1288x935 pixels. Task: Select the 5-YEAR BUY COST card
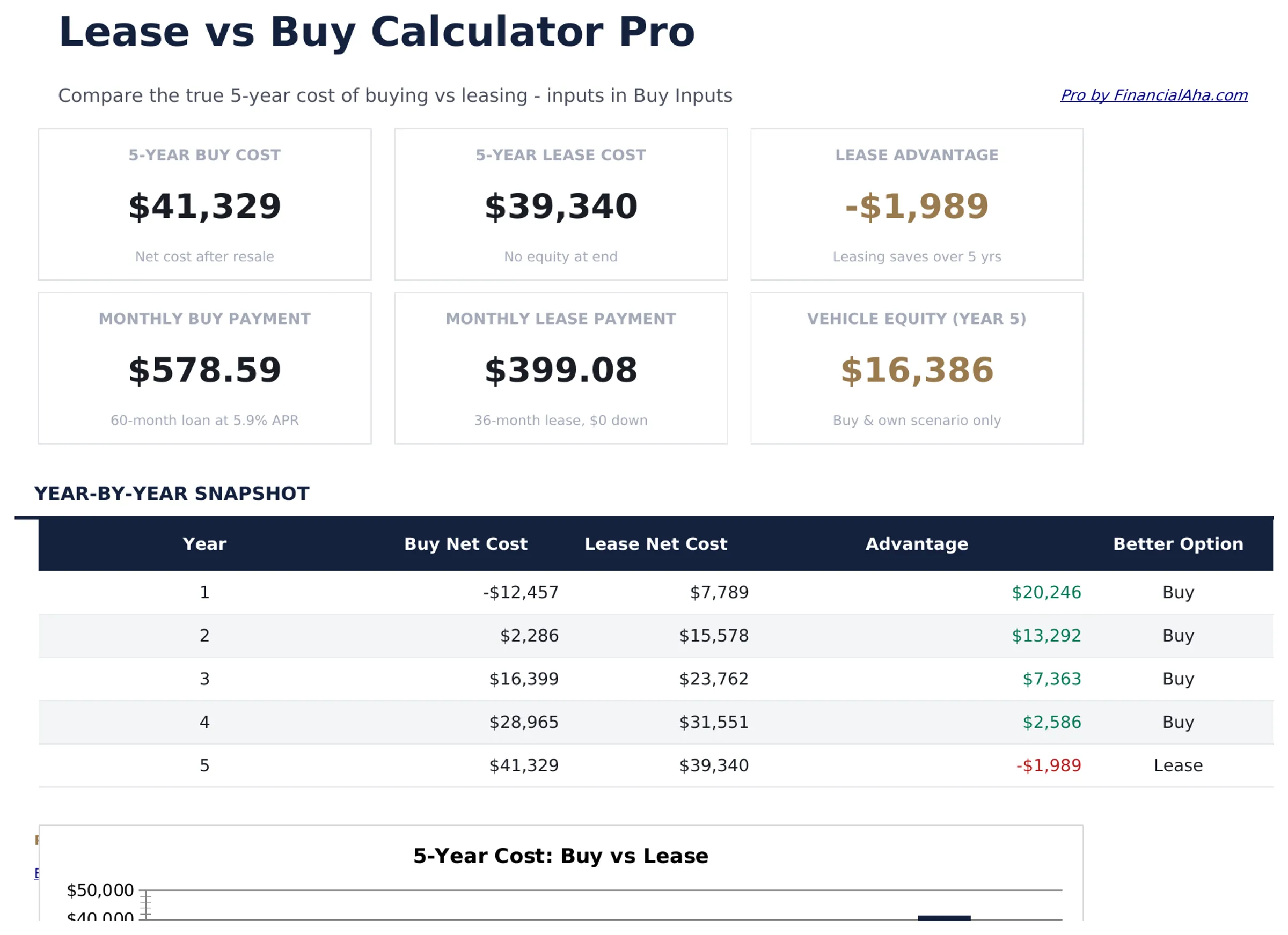point(204,204)
